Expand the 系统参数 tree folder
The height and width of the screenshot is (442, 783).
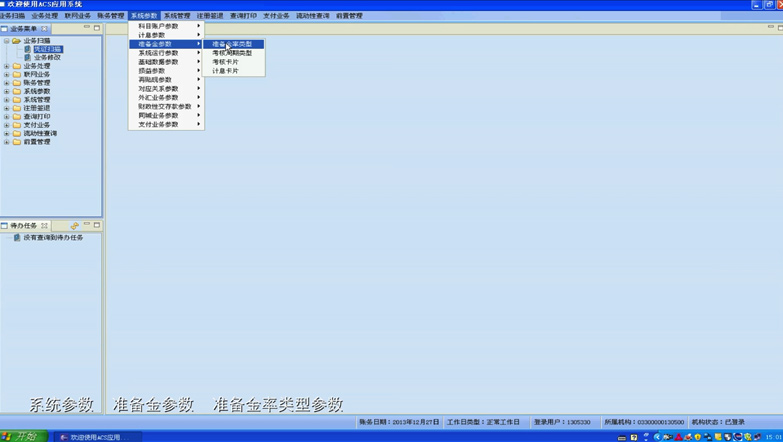[x=6, y=91]
